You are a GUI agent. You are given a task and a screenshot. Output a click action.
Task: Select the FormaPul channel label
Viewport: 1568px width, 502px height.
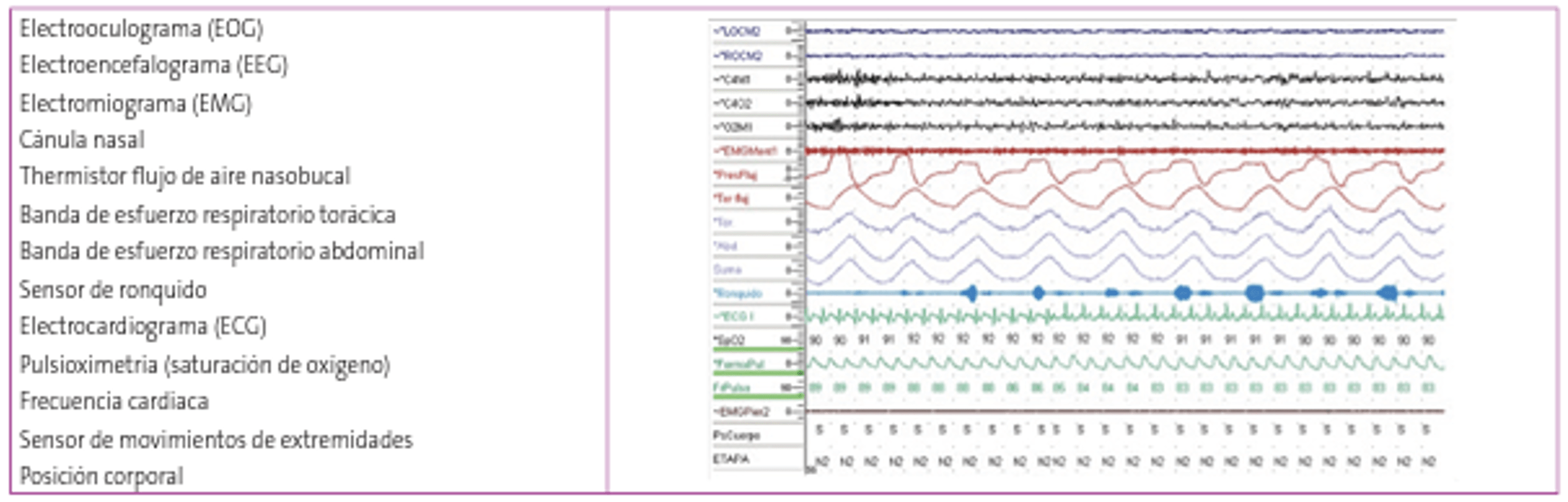[739, 364]
